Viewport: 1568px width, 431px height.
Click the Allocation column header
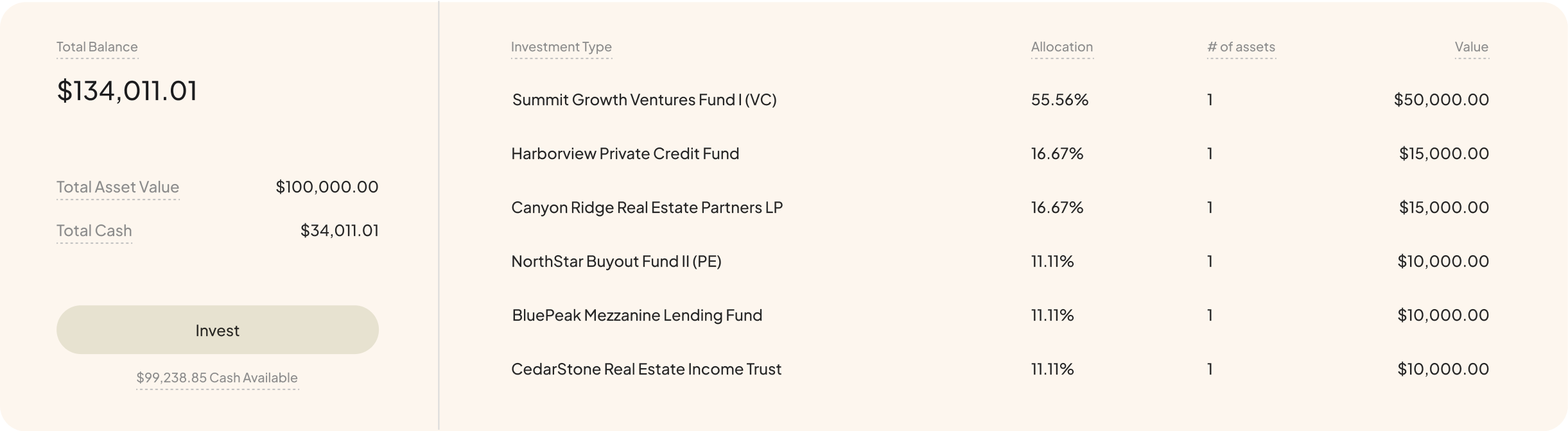[x=1061, y=47]
